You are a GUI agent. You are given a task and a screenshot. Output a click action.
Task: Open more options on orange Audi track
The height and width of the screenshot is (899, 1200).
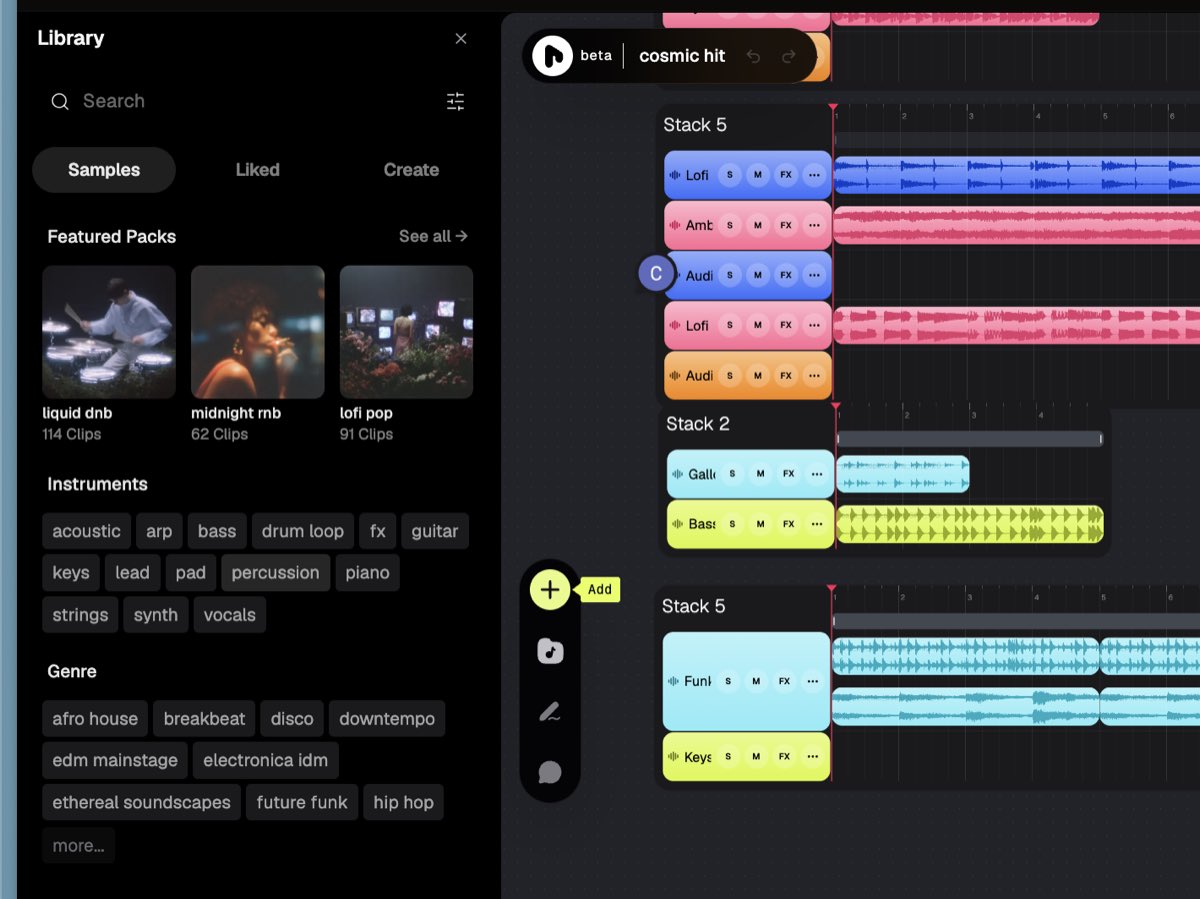[x=814, y=375]
